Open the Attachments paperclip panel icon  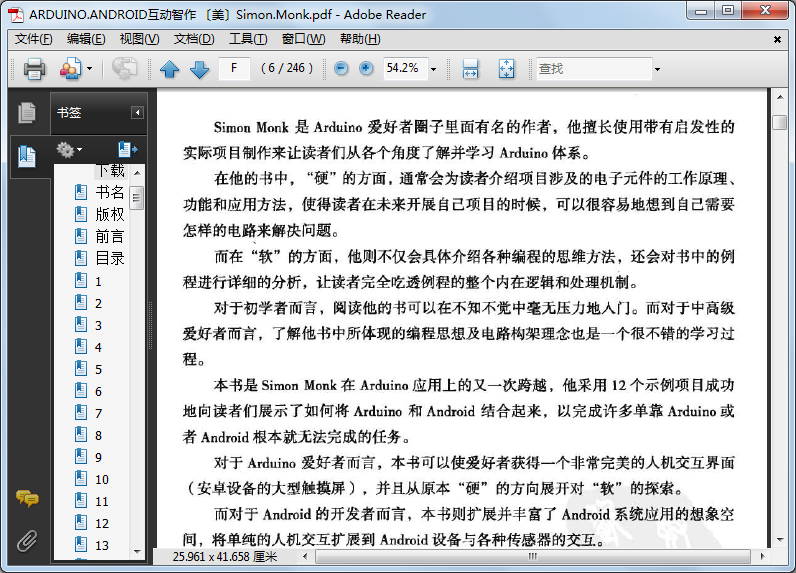point(27,541)
